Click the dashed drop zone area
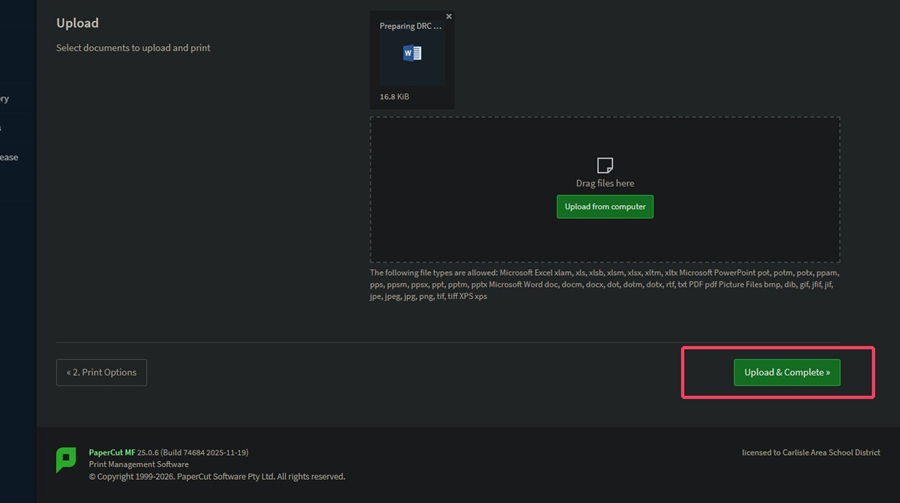The height and width of the screenshot is (503, 900). (x=605, y=189)
